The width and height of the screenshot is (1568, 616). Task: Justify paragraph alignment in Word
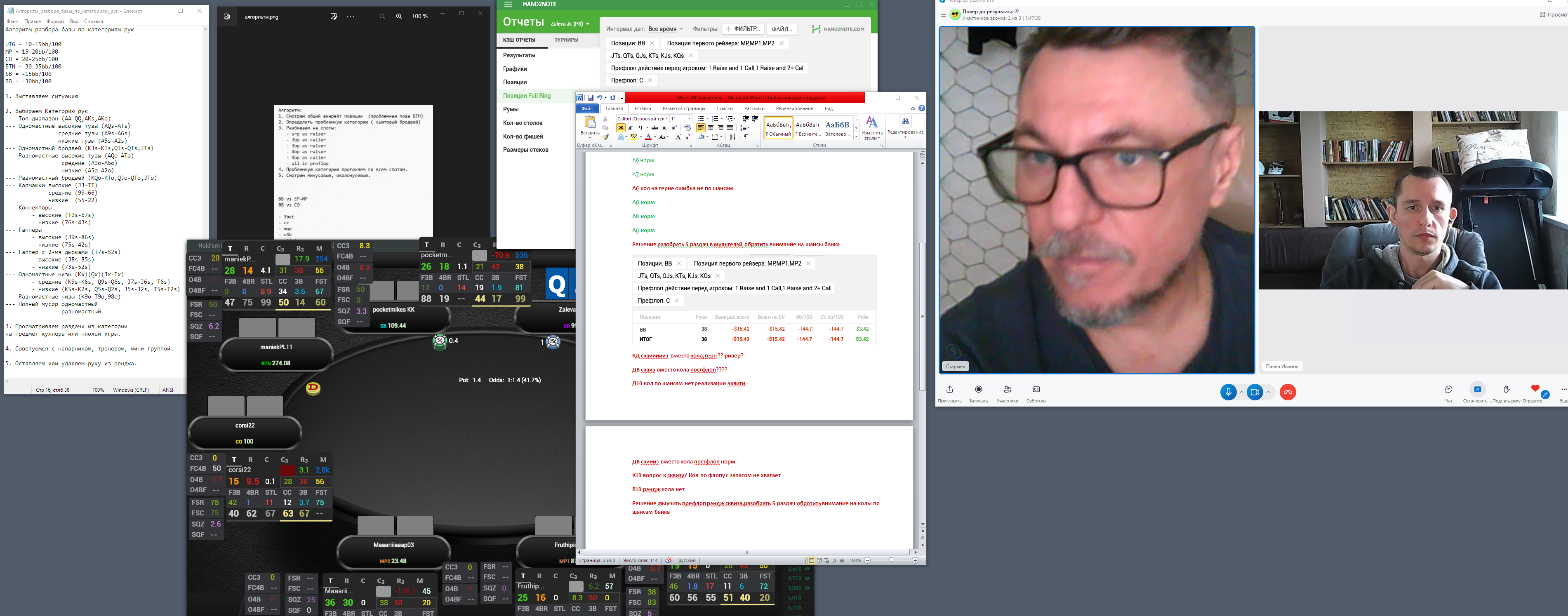click(730, 128)
